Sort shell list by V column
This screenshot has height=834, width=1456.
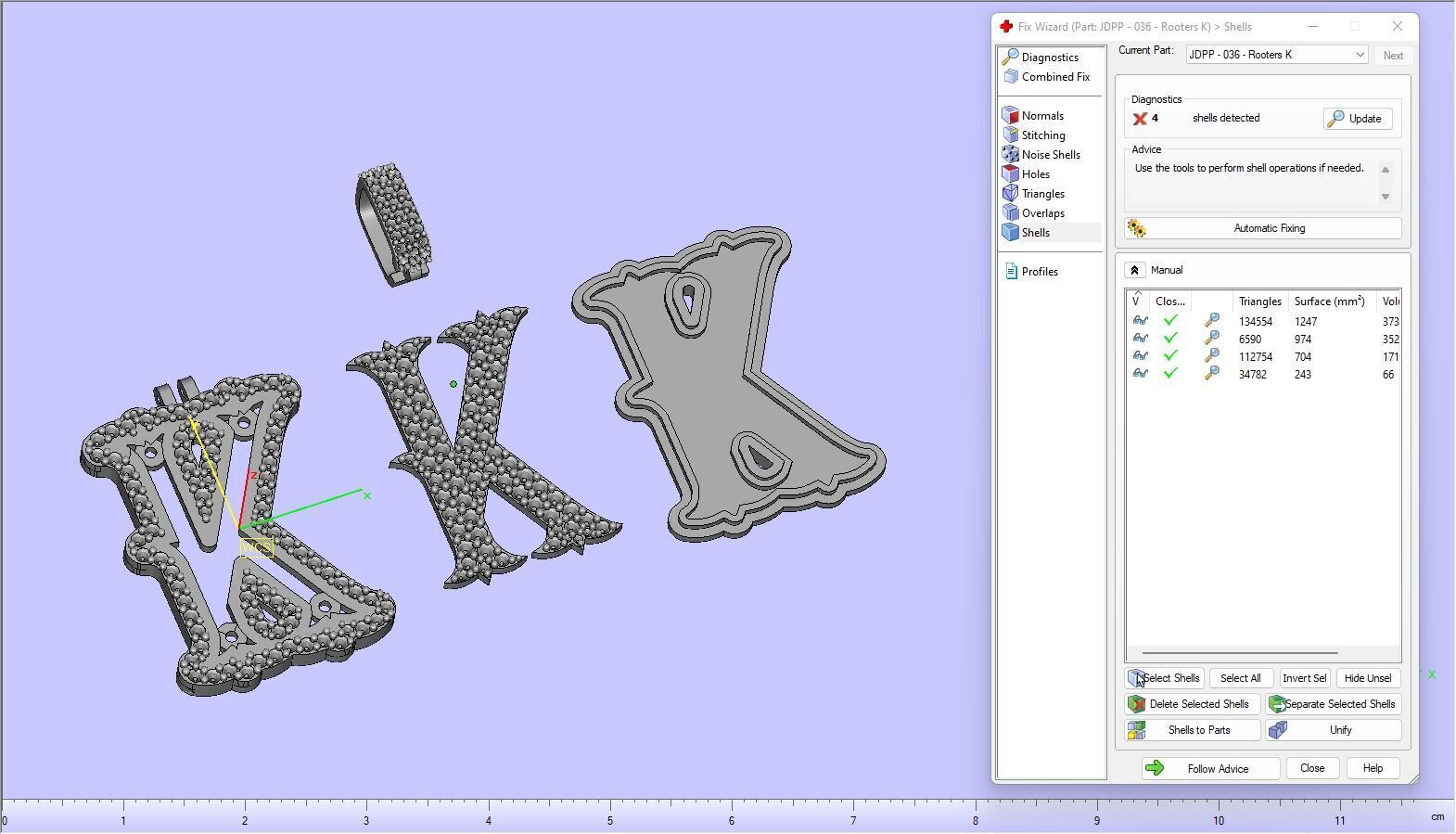coord(1138,302)
